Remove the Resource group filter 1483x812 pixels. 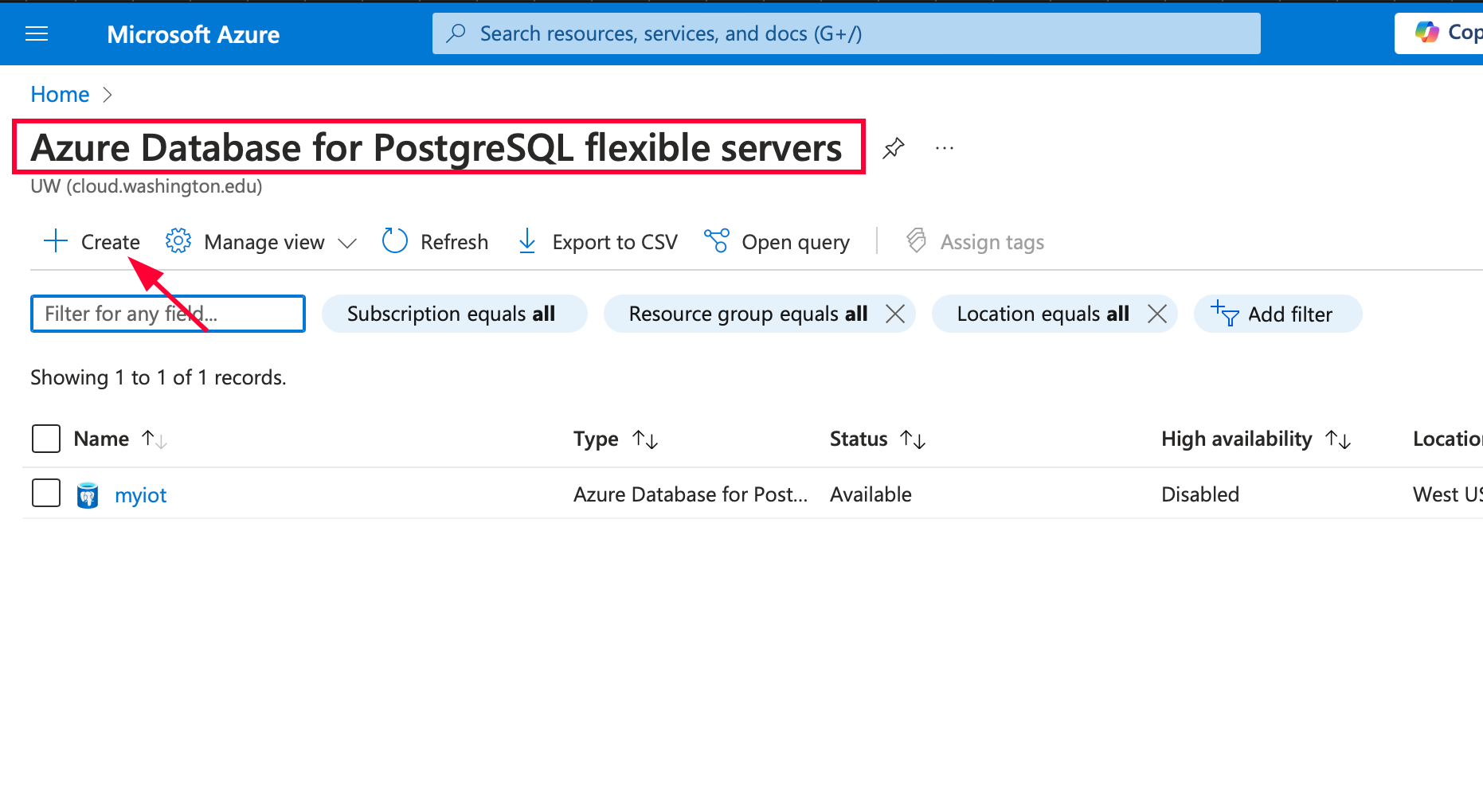point(895,314)
